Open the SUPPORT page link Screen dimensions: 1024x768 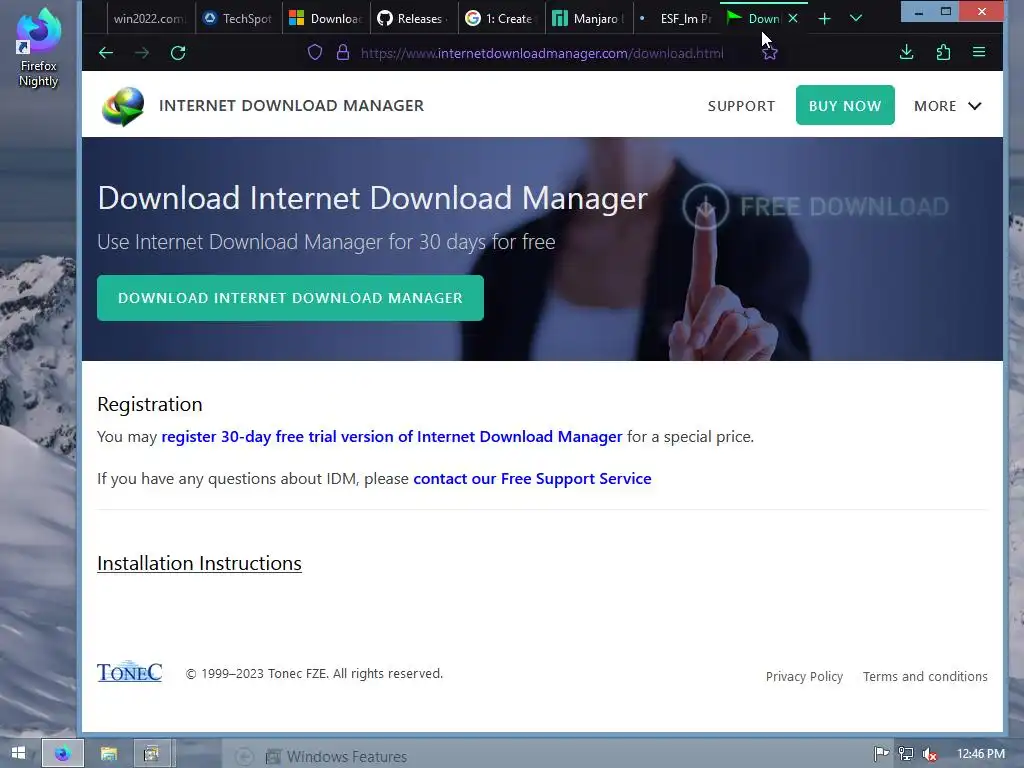click(x=741, y=106)
